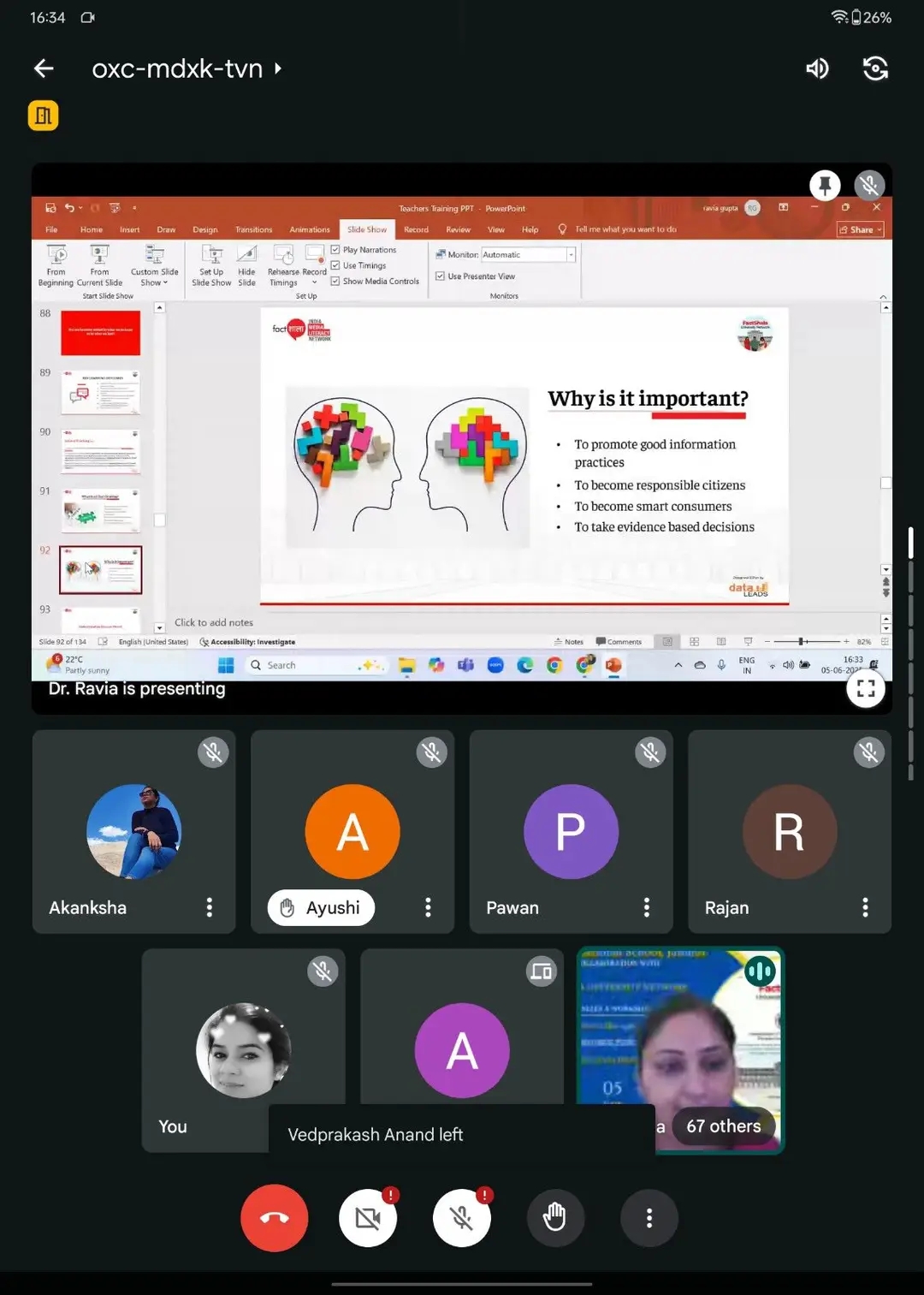The width and height of the screenshot is (924, 1295).
Task: Select slide 90 thumbnail
Action: [x=100, y=451]
